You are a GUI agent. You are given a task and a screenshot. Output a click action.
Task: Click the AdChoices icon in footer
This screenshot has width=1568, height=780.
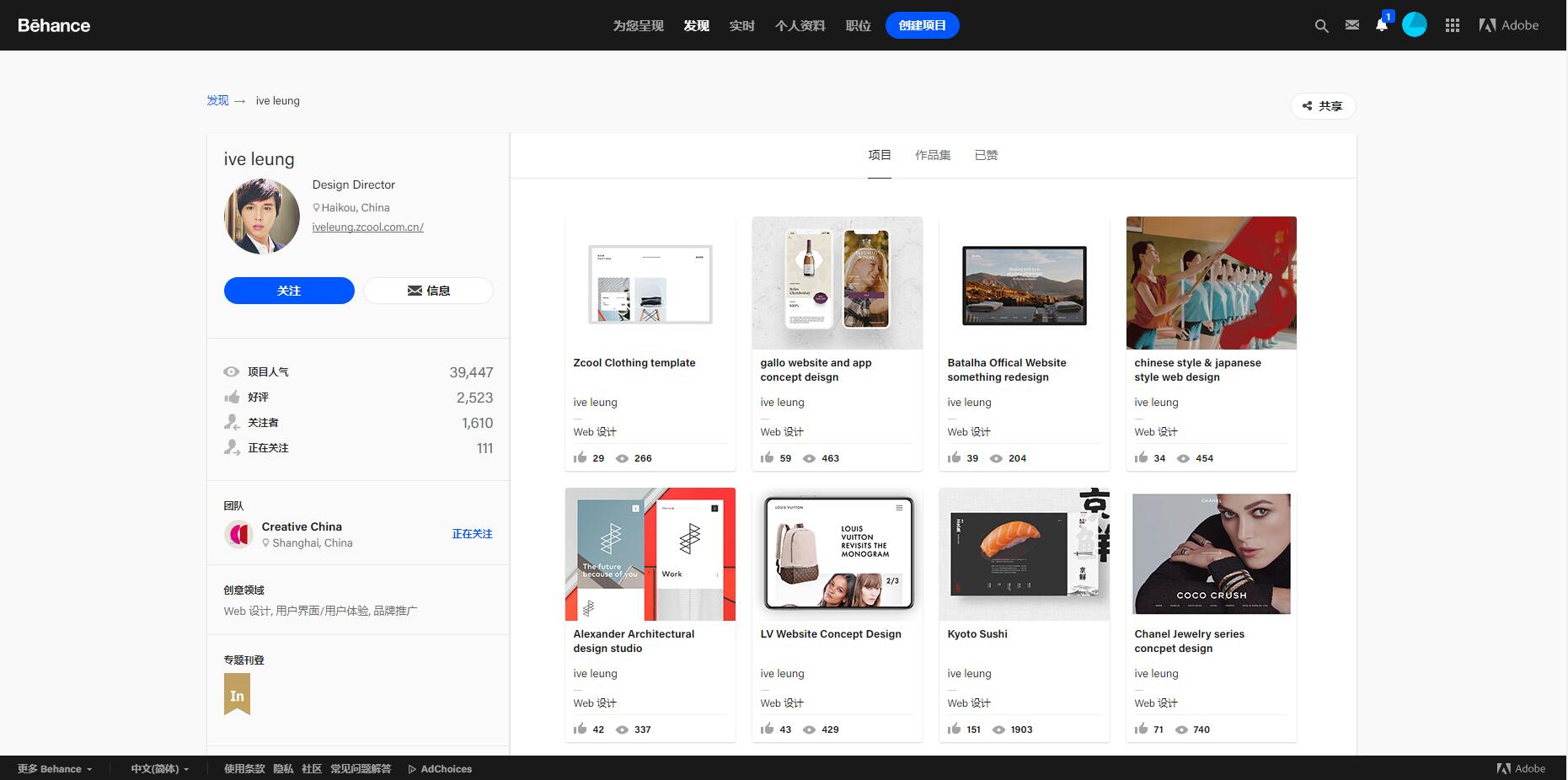click(412, 769)
